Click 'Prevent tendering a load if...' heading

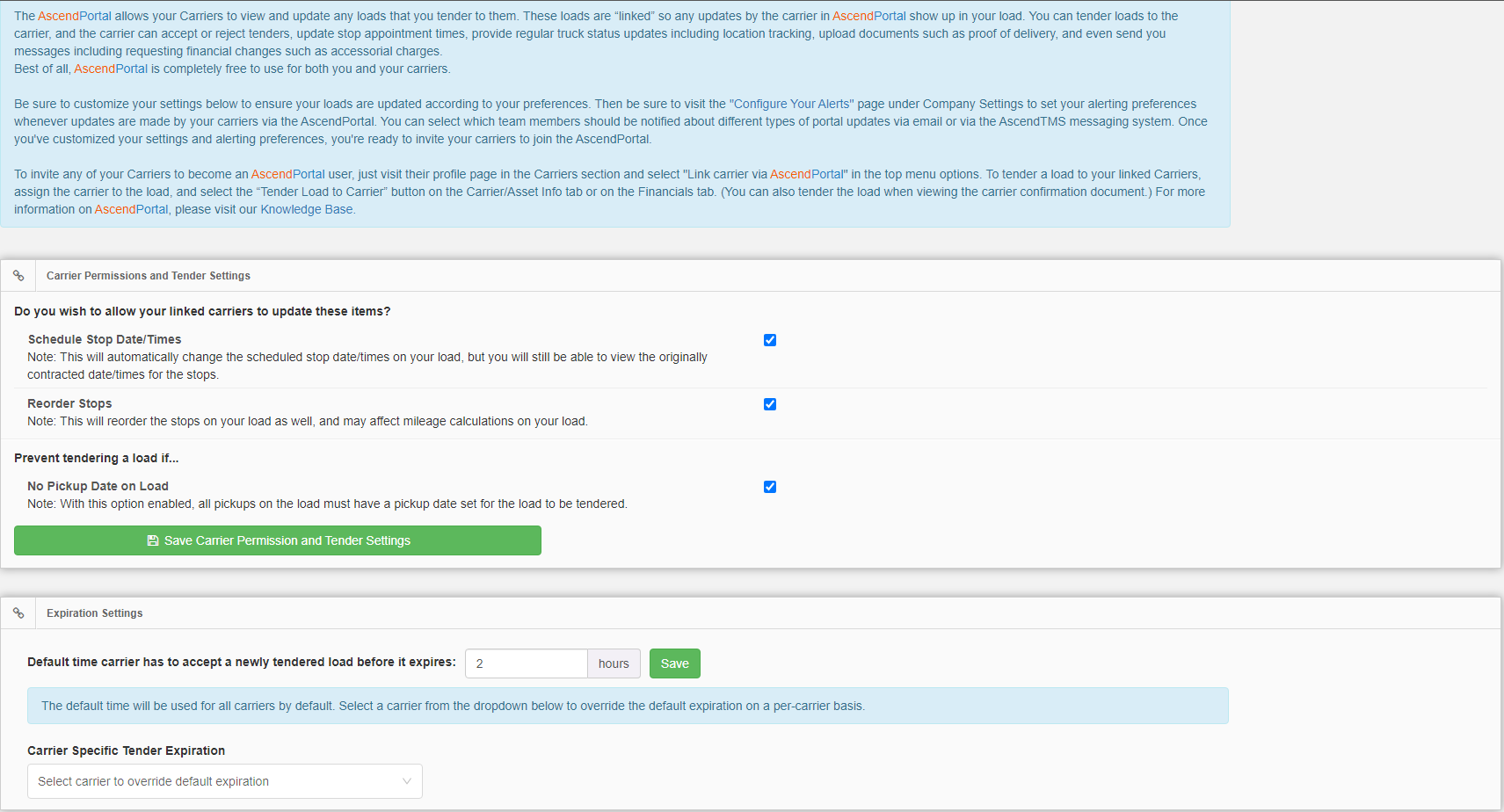[x=97, y=458]
